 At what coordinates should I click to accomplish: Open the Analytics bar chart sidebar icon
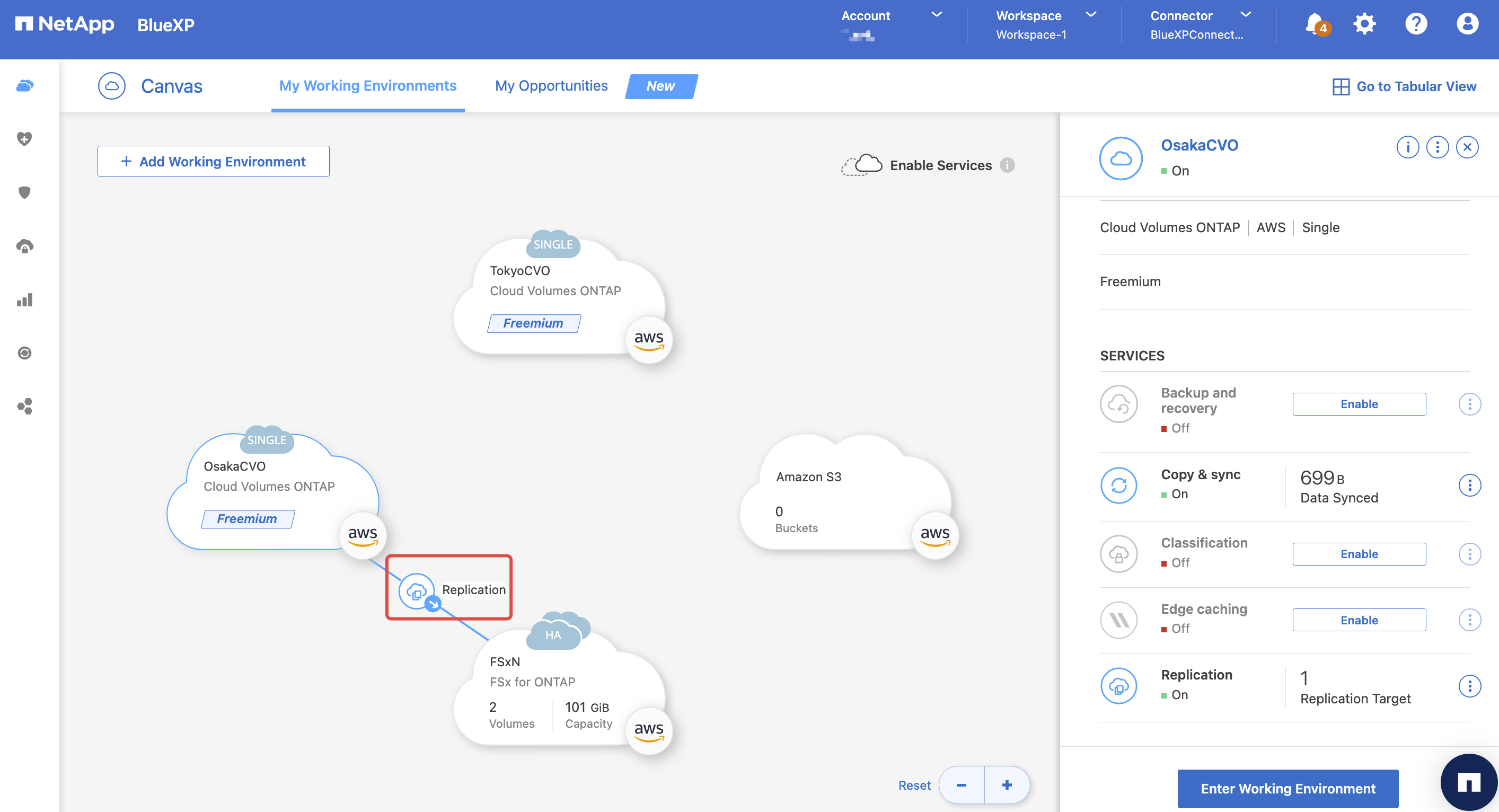pyautogui.click(x=24, y=300)
